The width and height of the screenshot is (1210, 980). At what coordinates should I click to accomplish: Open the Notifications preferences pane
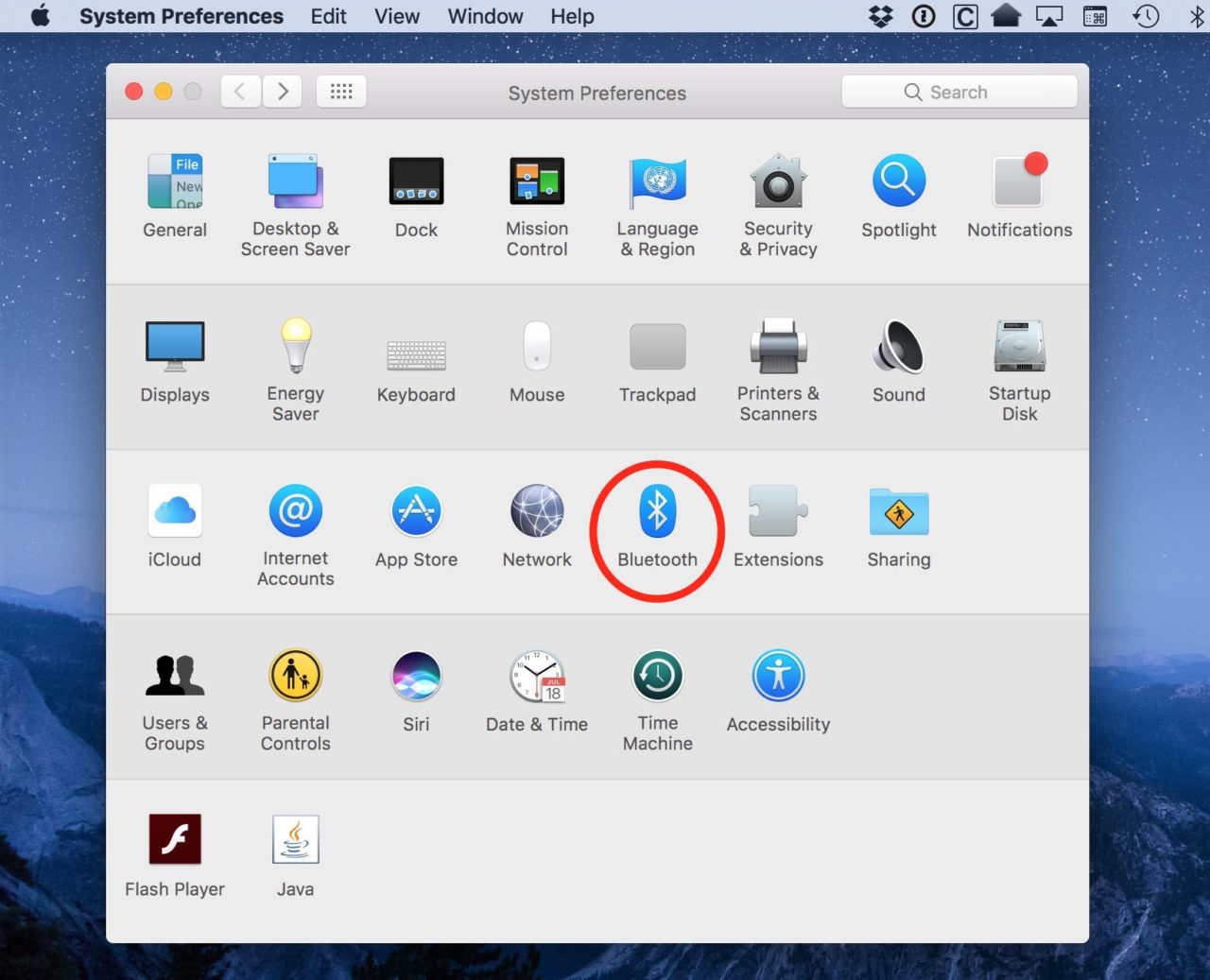coord(1019,197)
